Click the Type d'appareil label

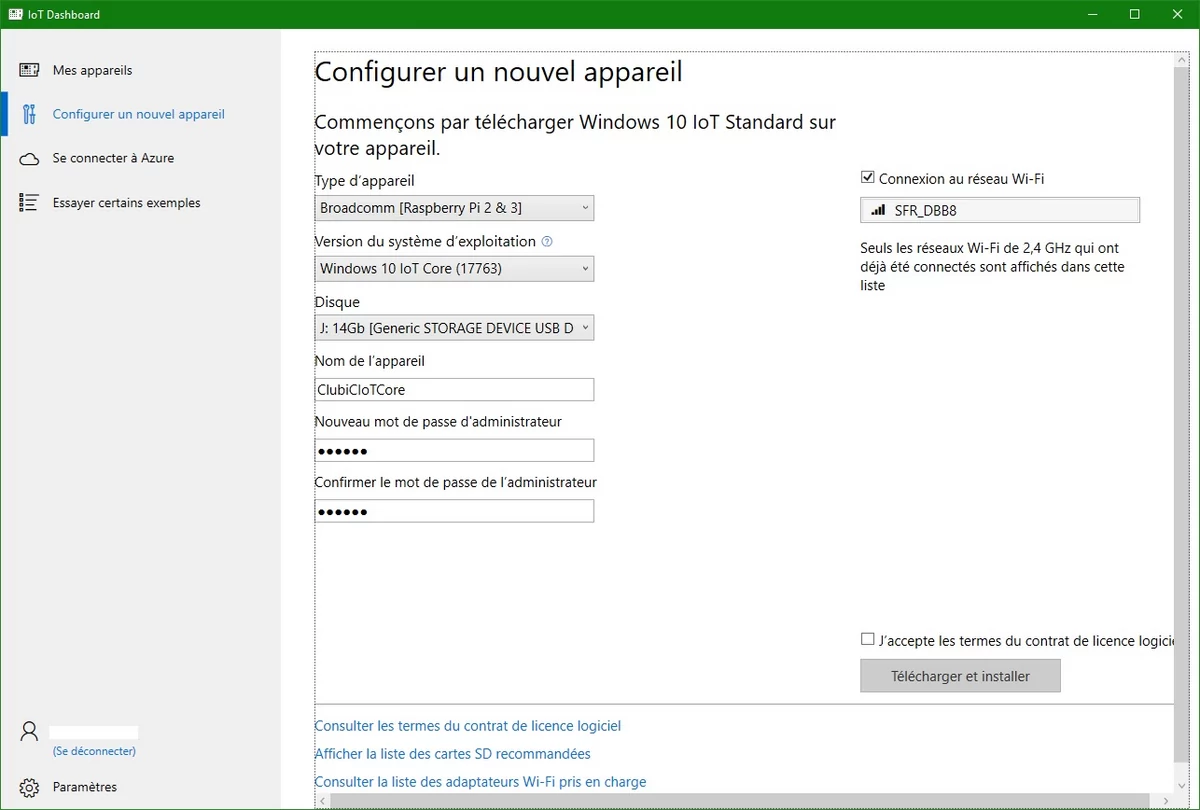tap(364, 181)
